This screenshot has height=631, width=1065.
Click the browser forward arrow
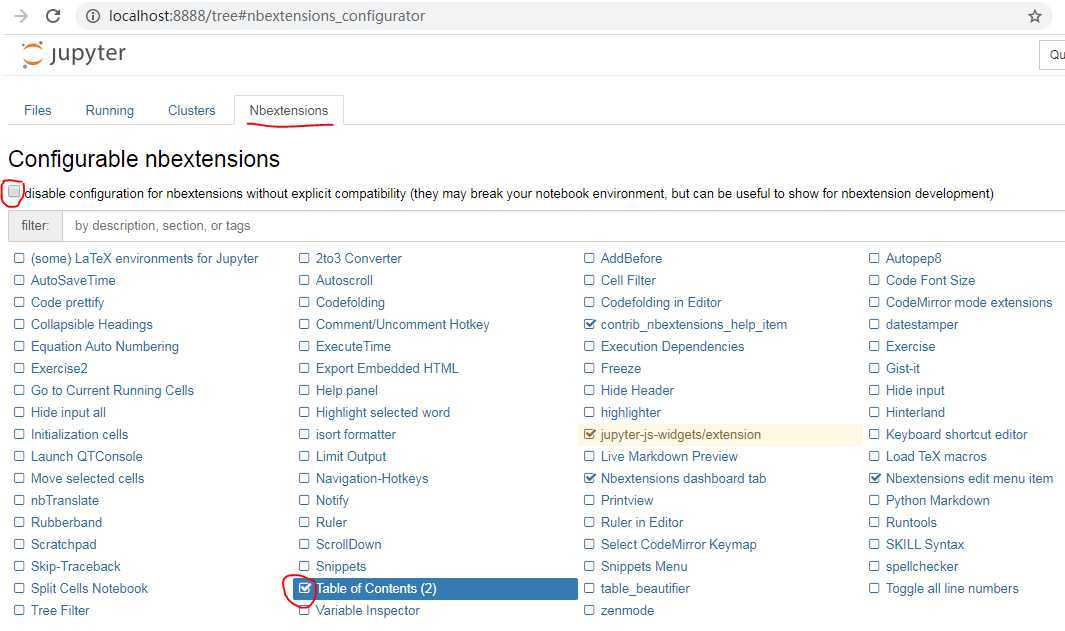(x=21, y=16)
